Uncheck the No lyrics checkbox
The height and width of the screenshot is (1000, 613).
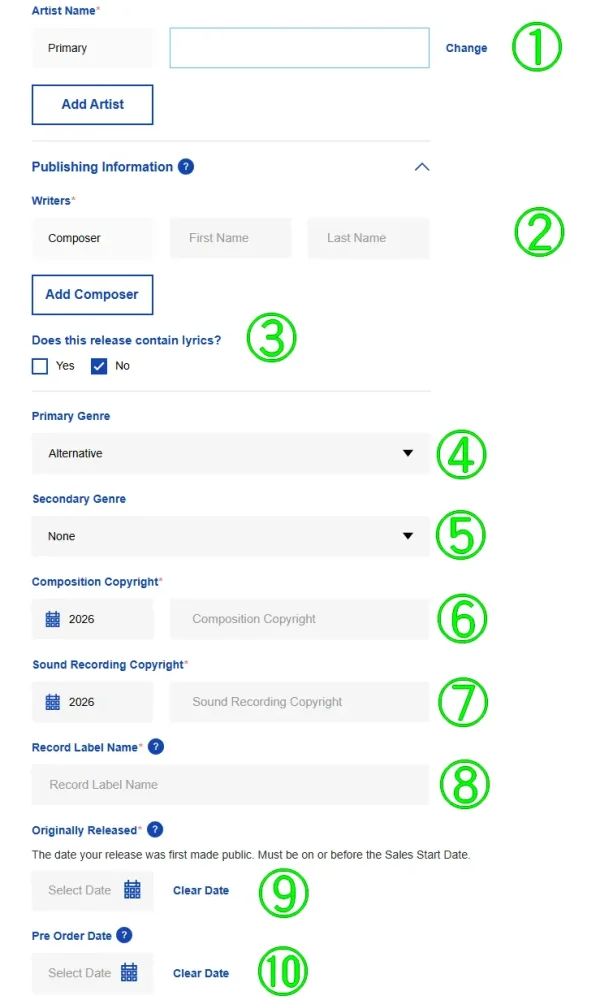pyautogui.click(x=99, y=366)
